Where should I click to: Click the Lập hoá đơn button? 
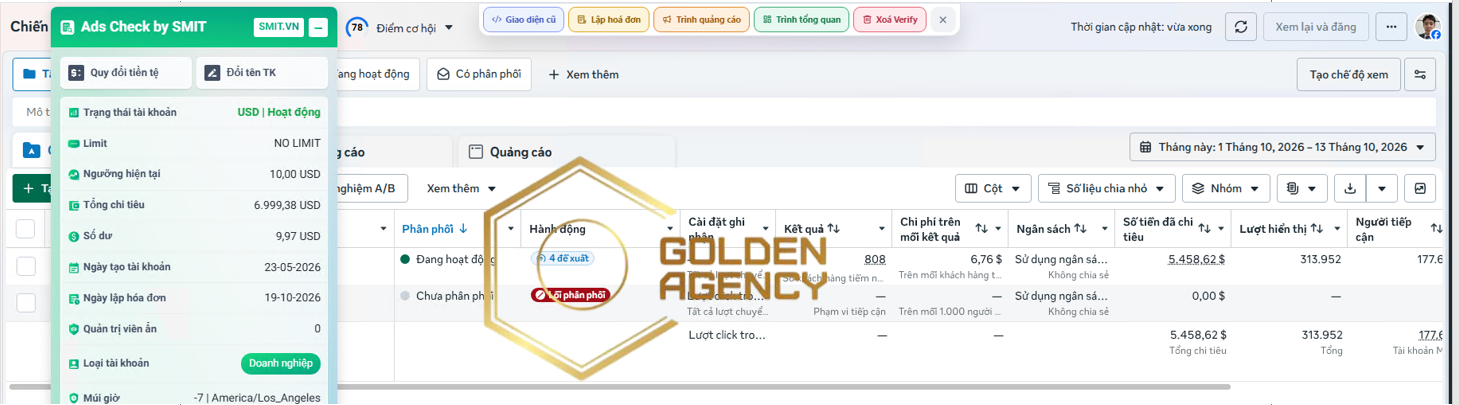tap(608, 19)
